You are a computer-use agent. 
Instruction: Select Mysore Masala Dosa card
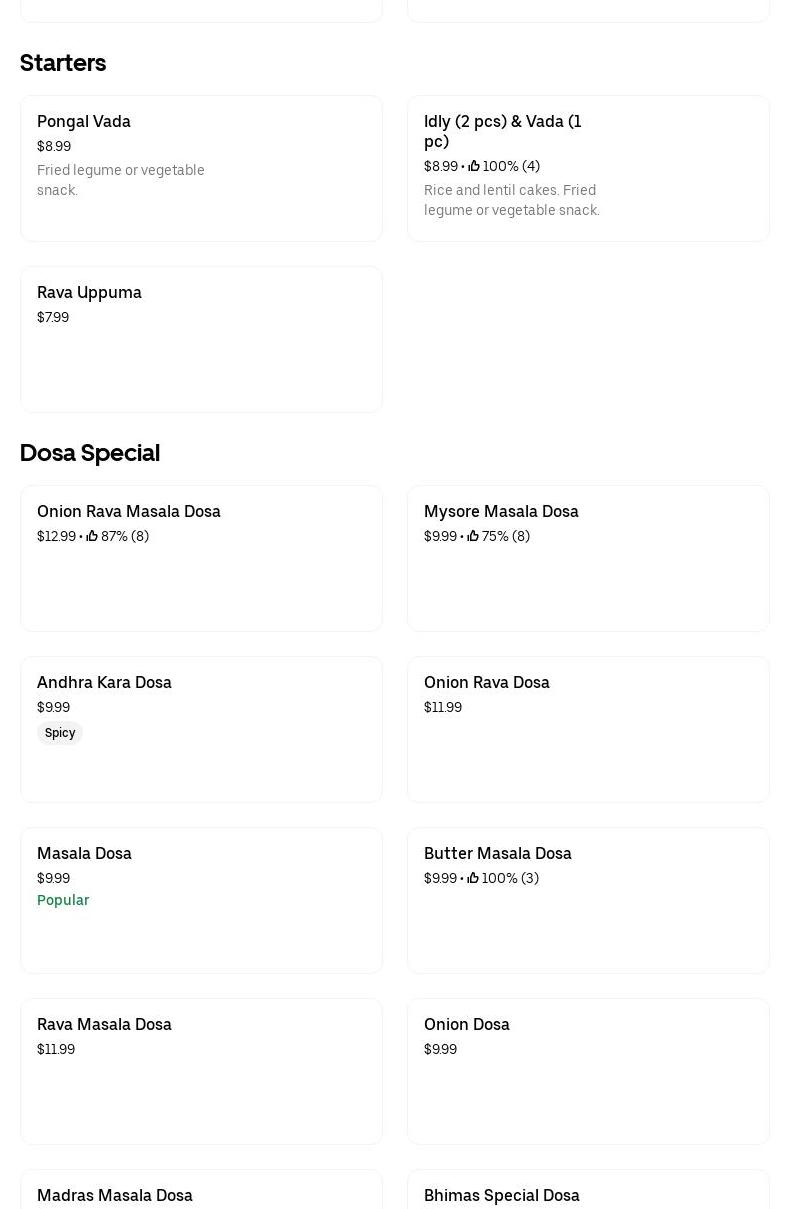point(587,558)
